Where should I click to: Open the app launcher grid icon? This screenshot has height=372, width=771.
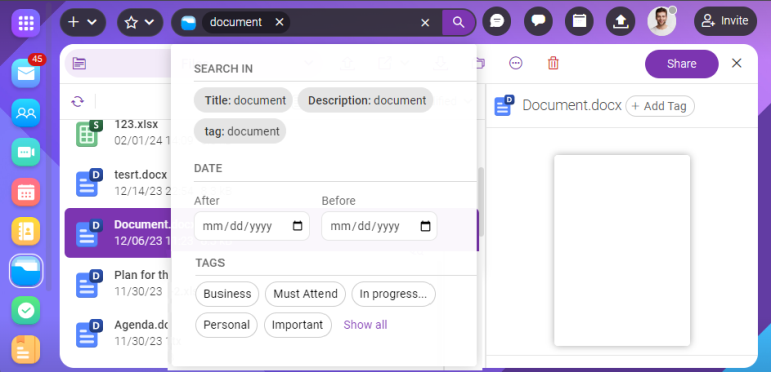(x=26, y=23)
